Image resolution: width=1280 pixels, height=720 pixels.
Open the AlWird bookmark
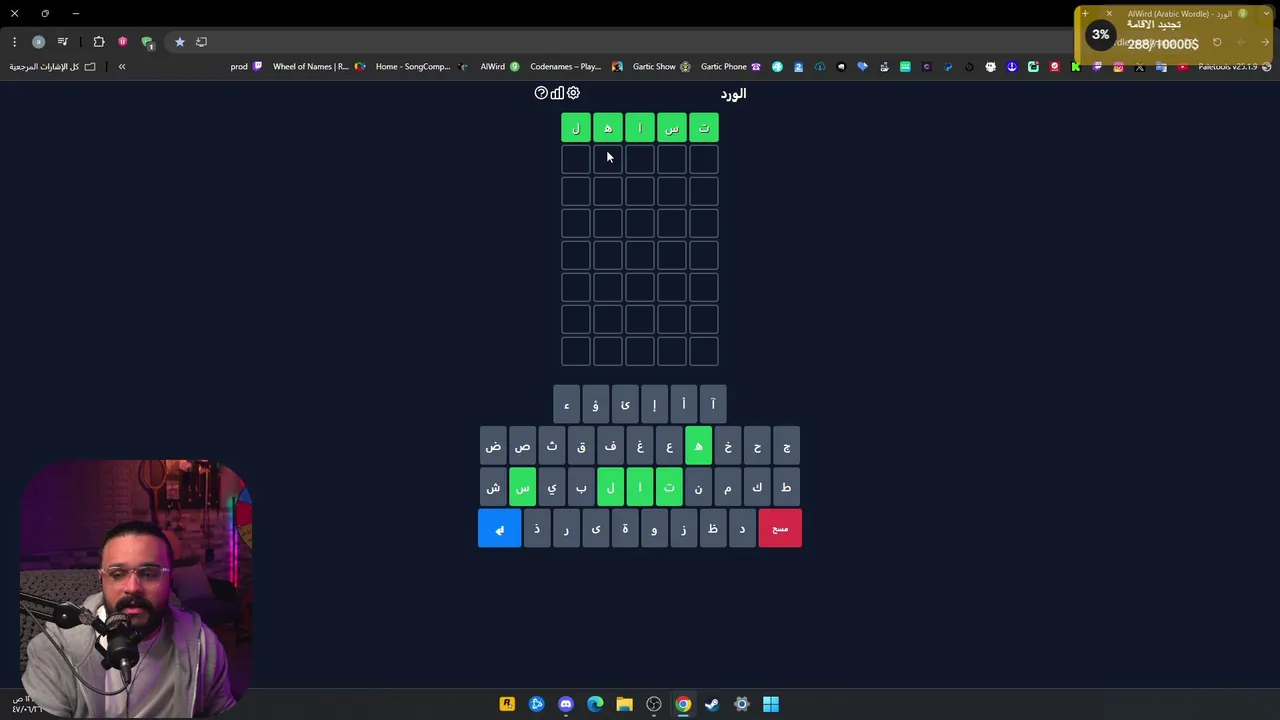coord(500,67)
